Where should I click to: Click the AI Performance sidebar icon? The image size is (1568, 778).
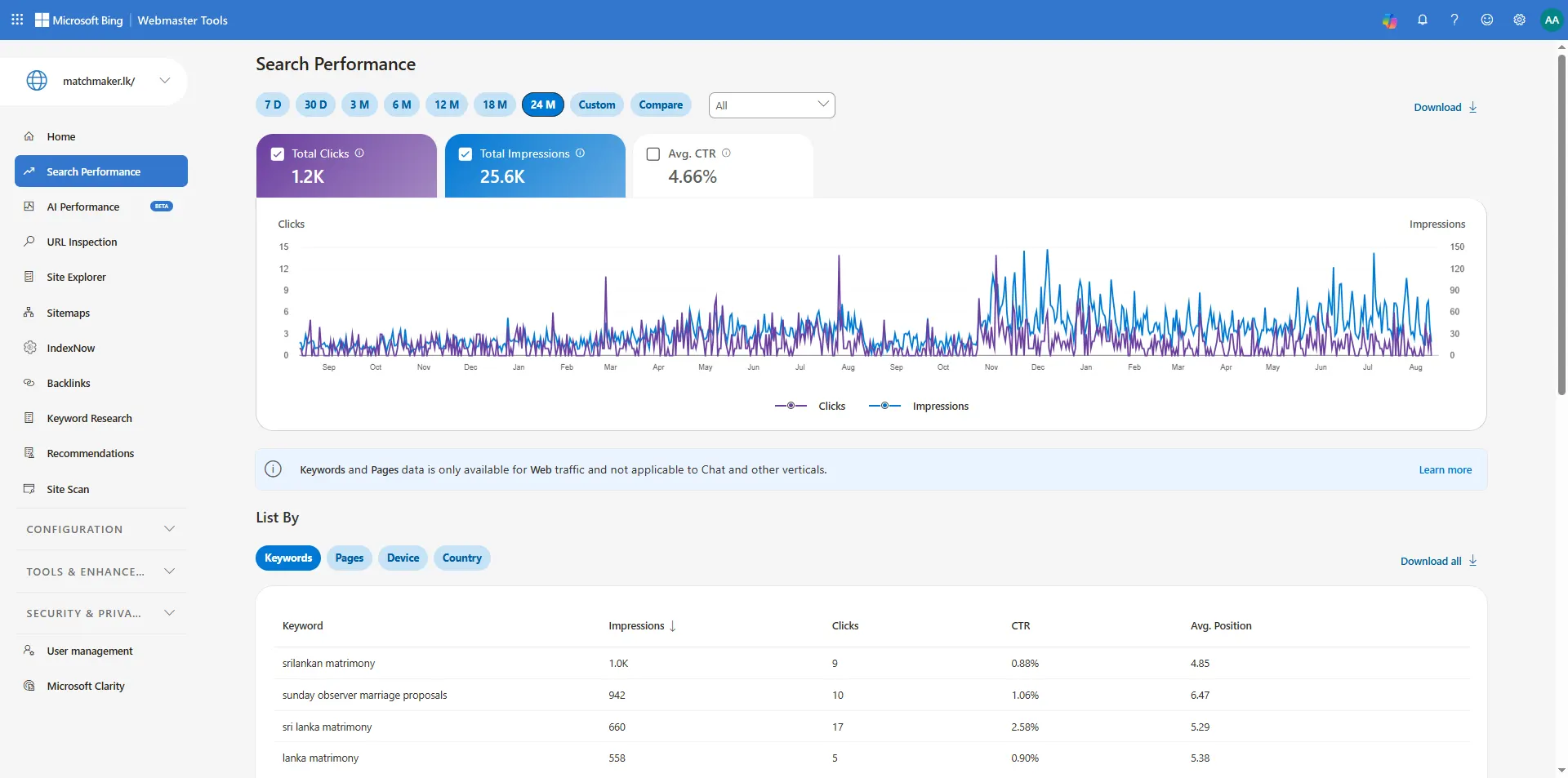pos(29,207)
